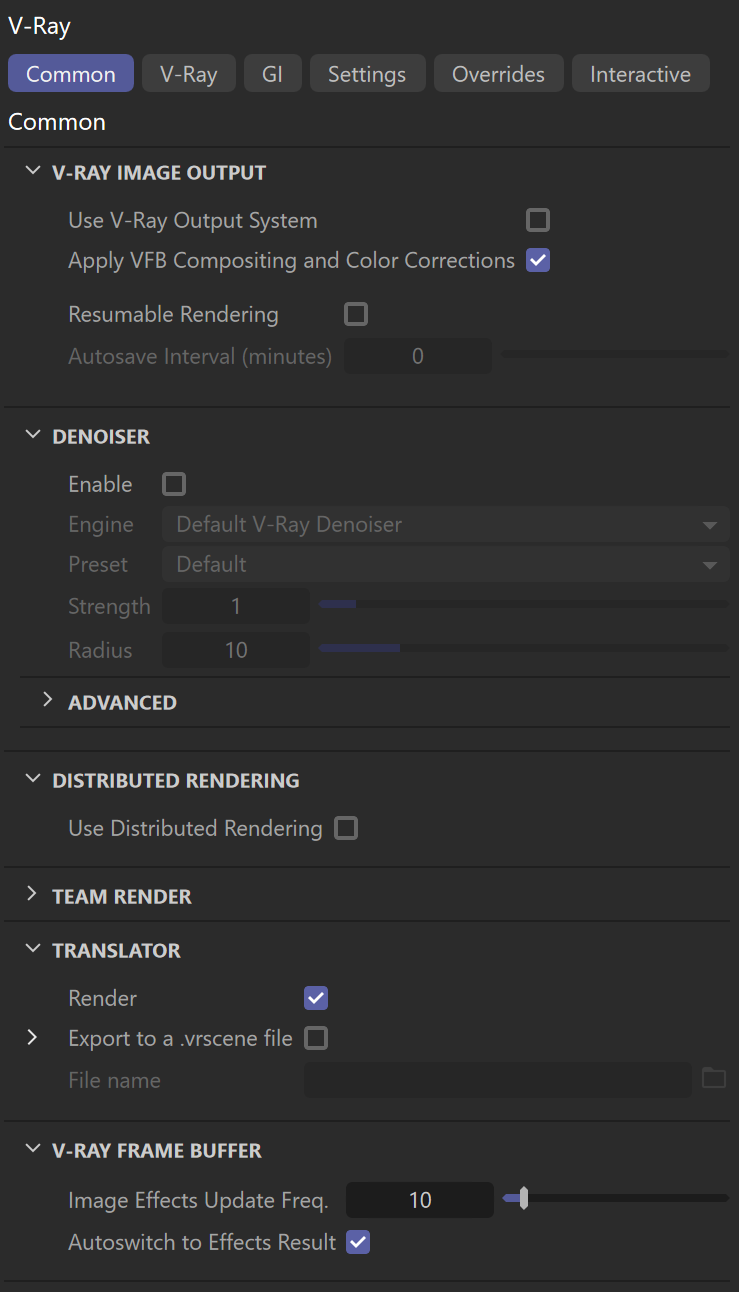Collapse the Distributed Rendering section
Viewport: 739px width, 1292px height.
32,780
